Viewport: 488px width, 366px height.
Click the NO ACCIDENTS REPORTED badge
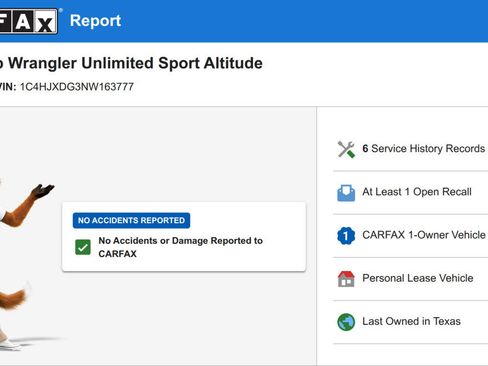point(131,220)
